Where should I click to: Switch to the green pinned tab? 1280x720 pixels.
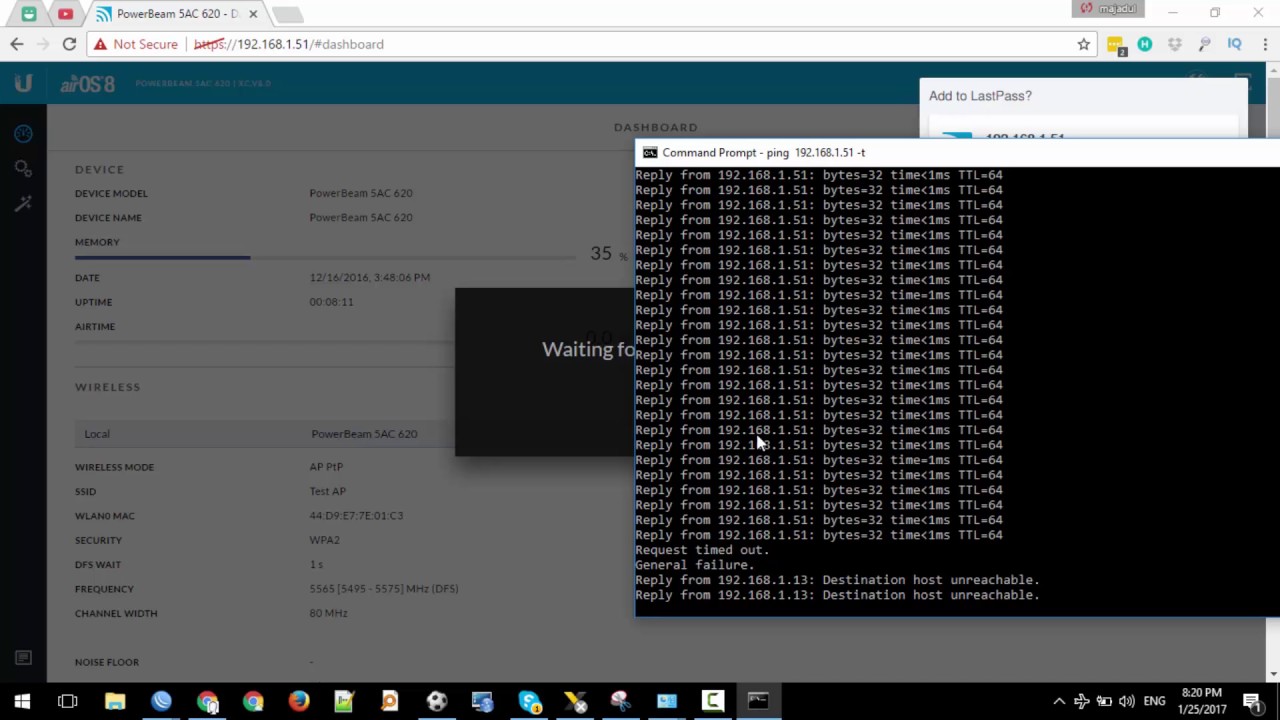(29, 14)
